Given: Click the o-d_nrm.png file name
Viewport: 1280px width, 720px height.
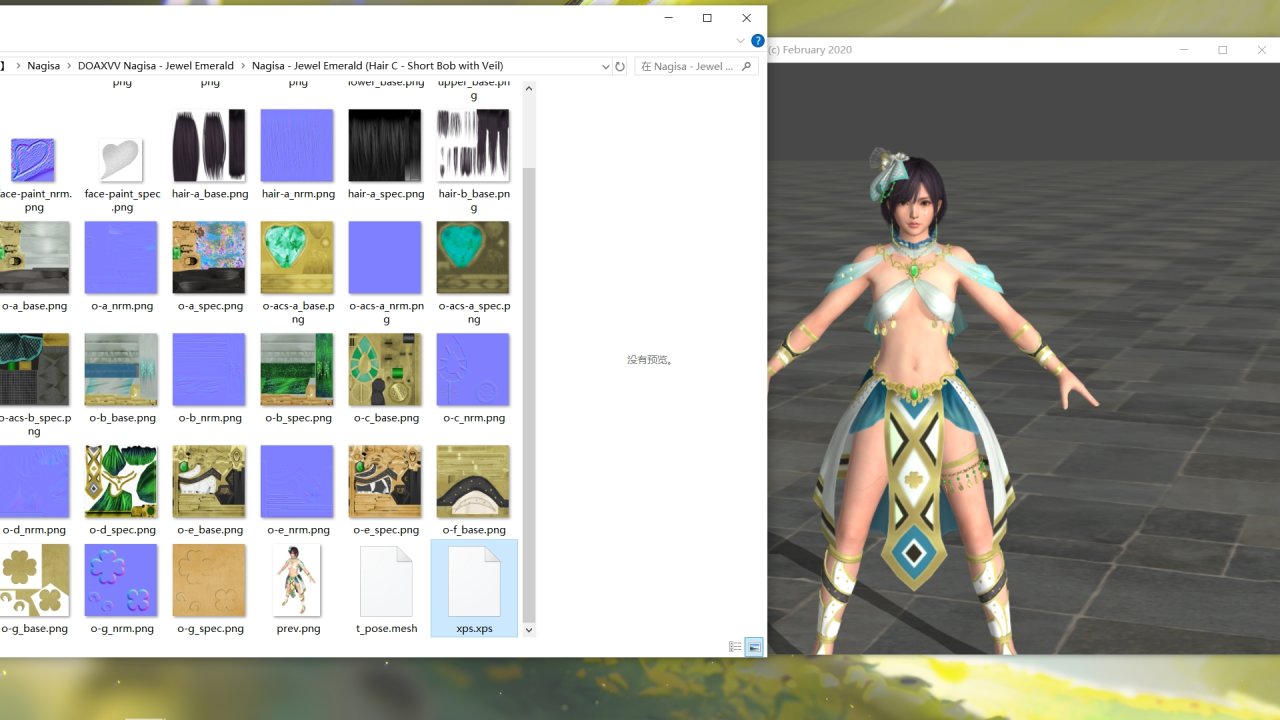Looking at the screenshot, I should pyautogui.click(x=34, y=530).
